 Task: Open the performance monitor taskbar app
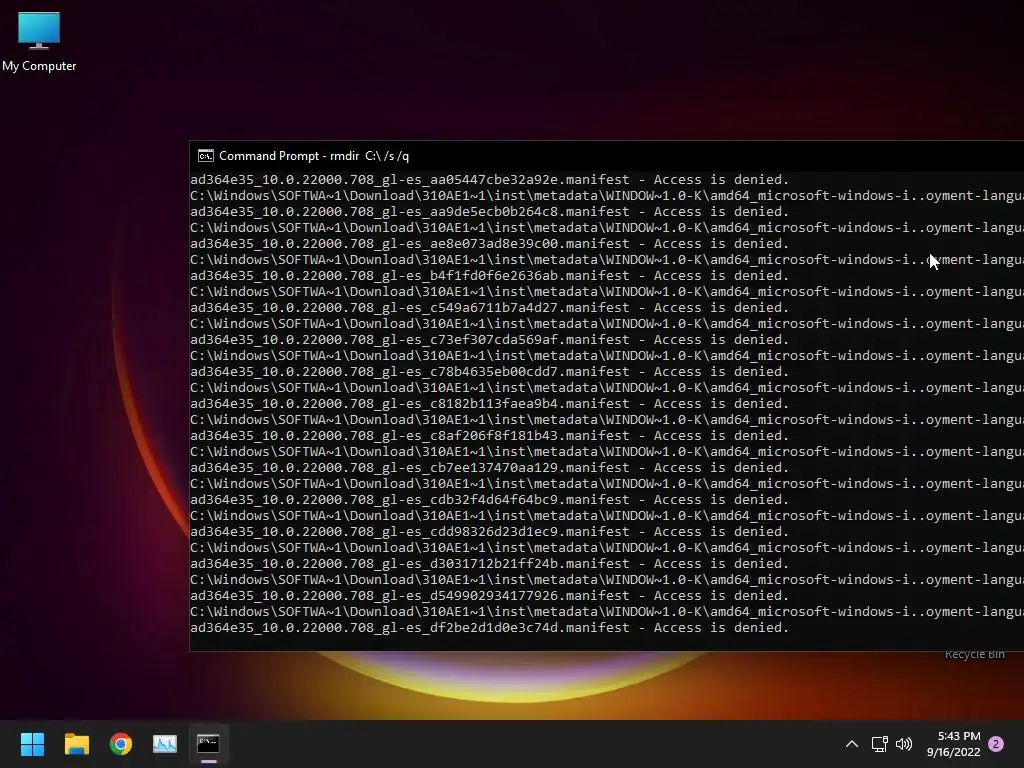pos(165,744)
